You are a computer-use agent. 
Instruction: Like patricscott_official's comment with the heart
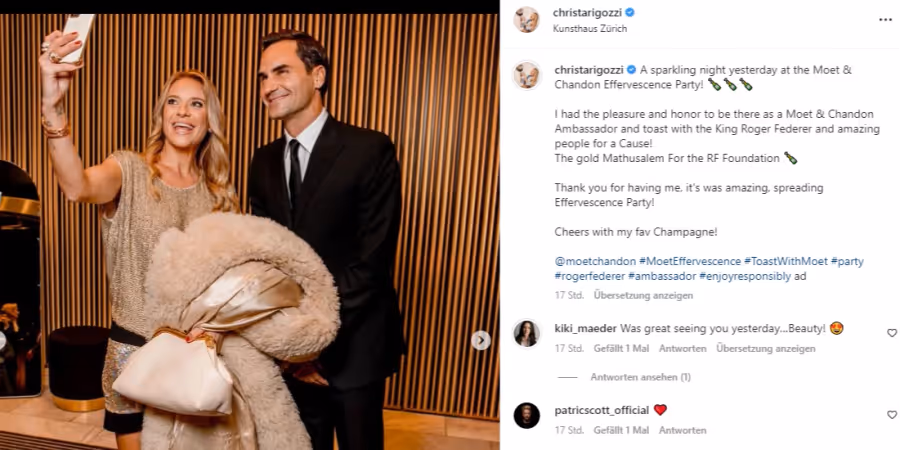(x=891, y=414)
